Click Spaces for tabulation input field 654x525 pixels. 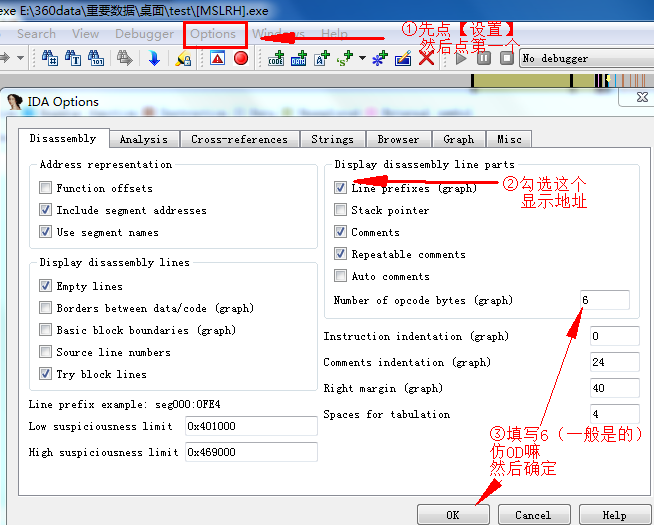pos(615,414)
